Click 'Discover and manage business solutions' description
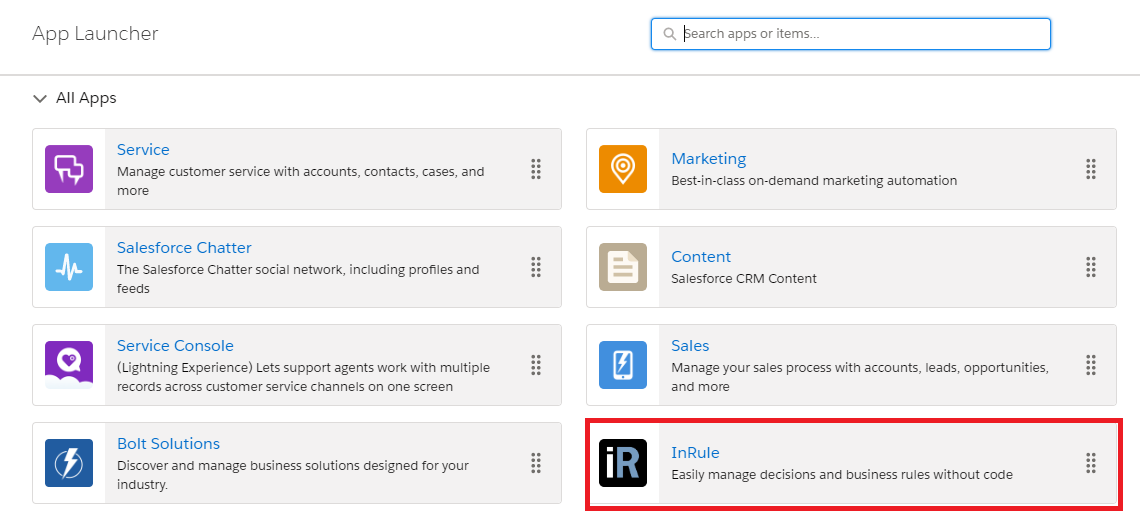The width and height of the screenshot is (1140, 522). click(293, 475)
